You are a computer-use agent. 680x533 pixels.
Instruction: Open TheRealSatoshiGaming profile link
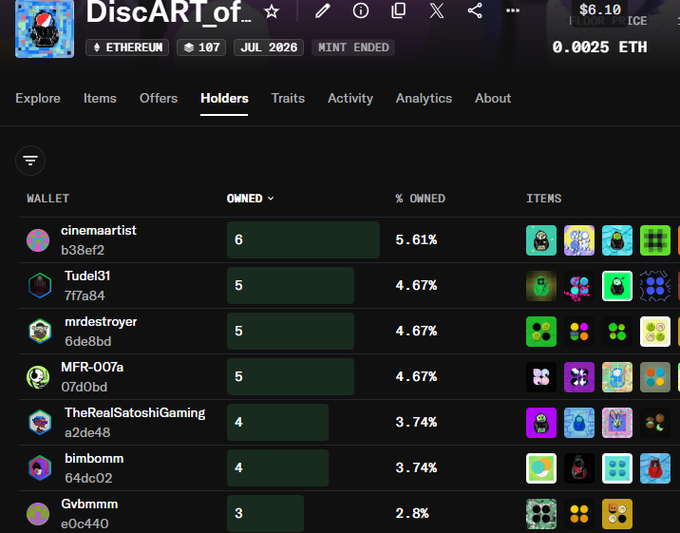[135, 413]
